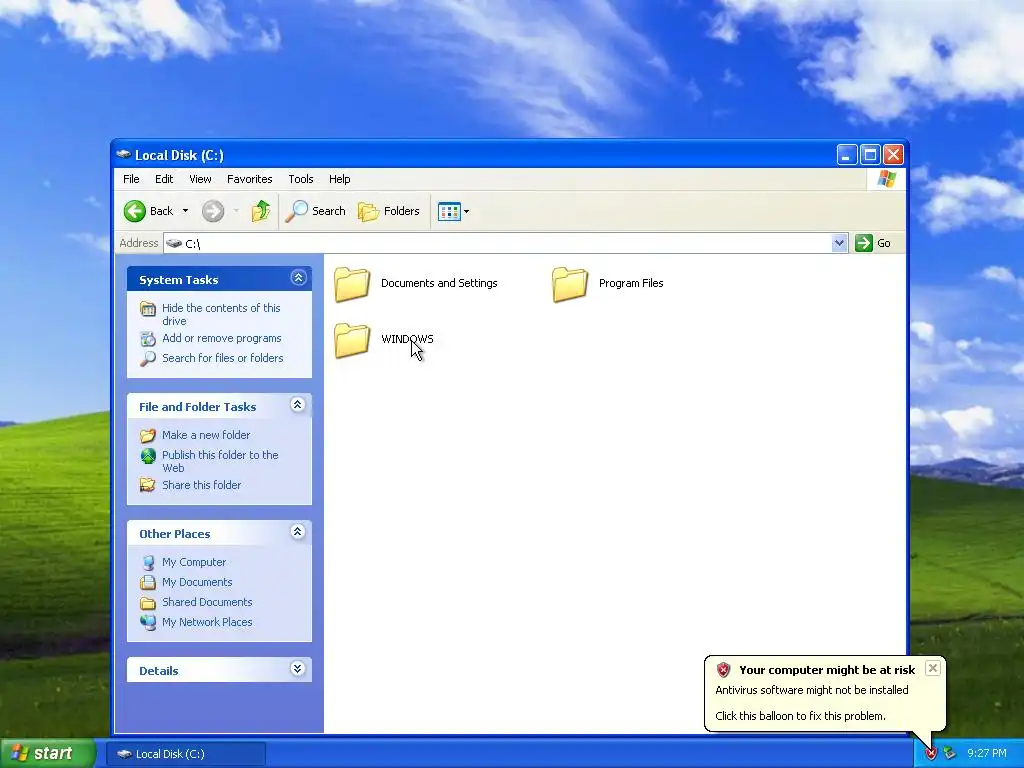Click Local Disk (C:) taskbar button
The image size is (1024, 768).
point(186,754)
